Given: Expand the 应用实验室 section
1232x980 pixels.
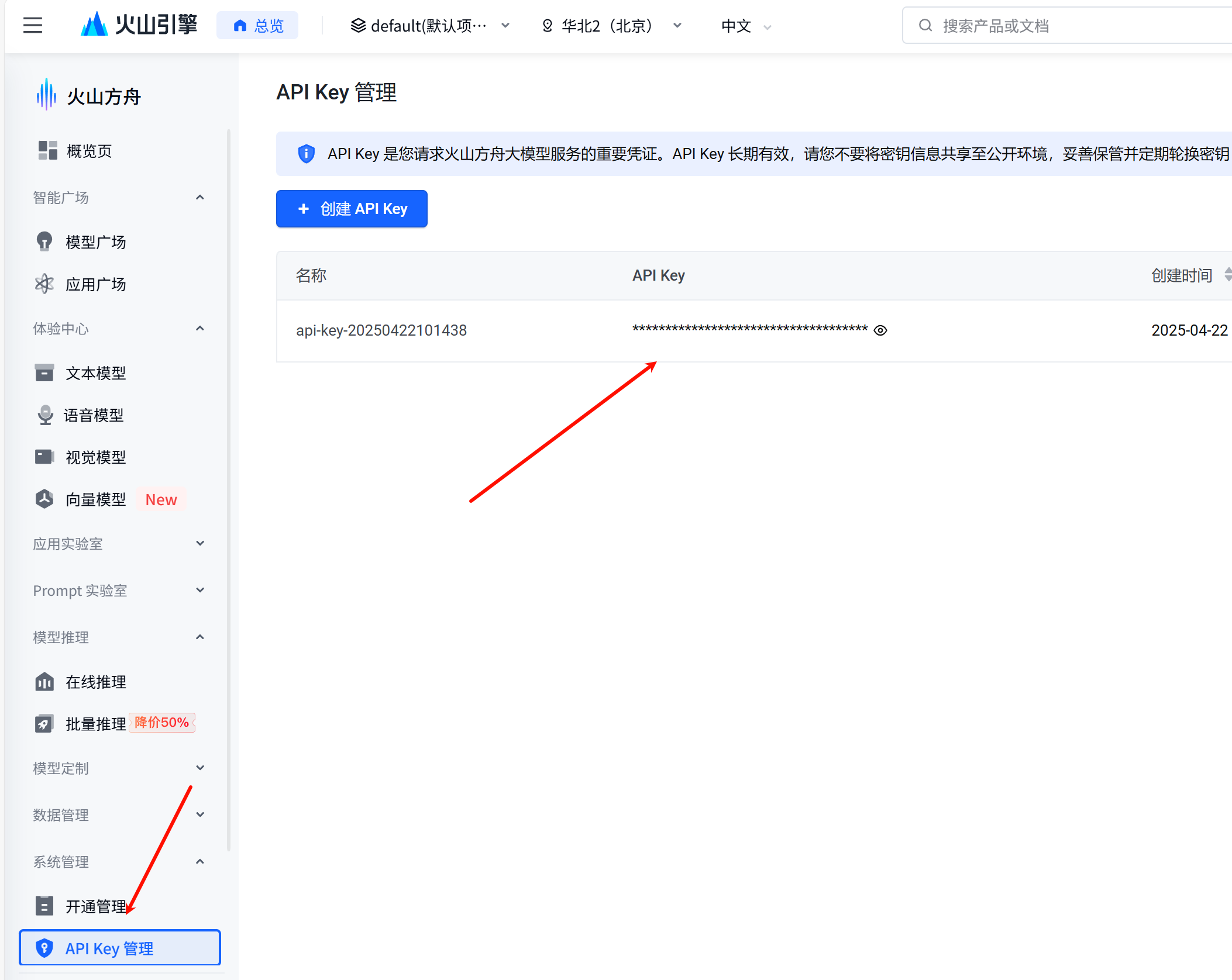Looking at the screenshot, I should (x=199, y=544).
